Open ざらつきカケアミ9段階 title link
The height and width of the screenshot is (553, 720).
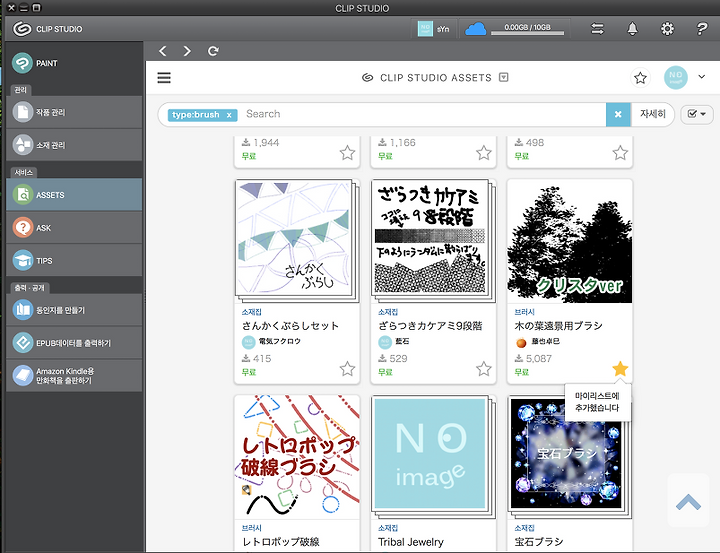[x=430, y=326]
